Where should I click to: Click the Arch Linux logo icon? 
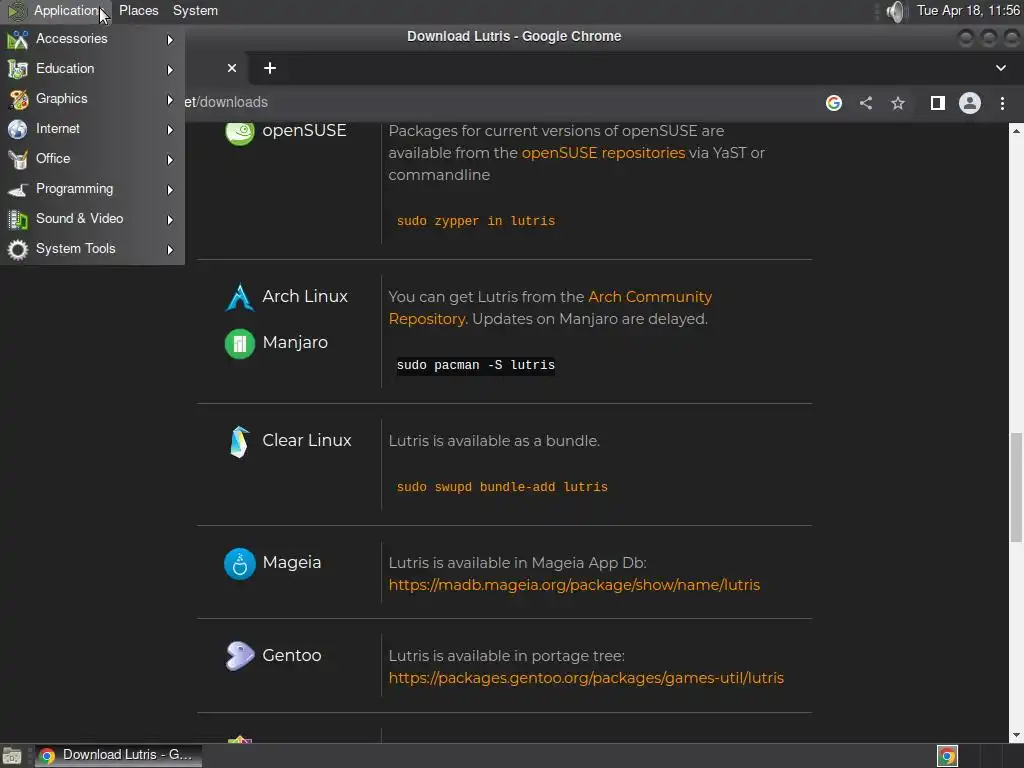[x=240, y=297]
